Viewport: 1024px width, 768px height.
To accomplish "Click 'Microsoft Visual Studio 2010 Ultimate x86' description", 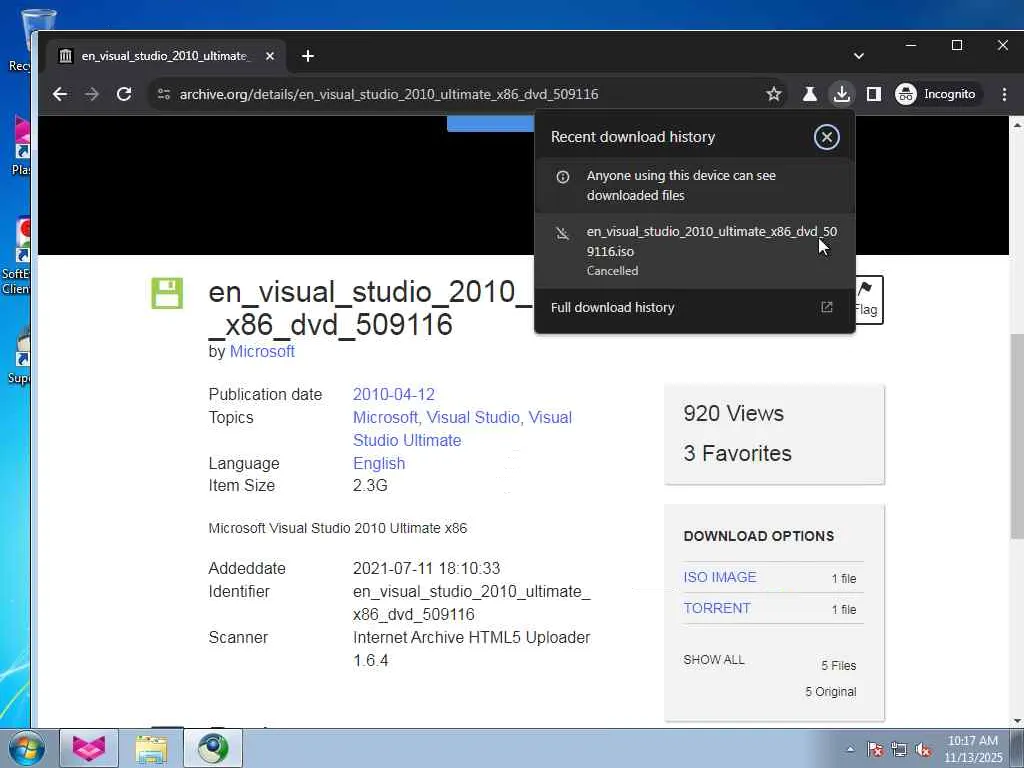I will click(x=338, y=528).
